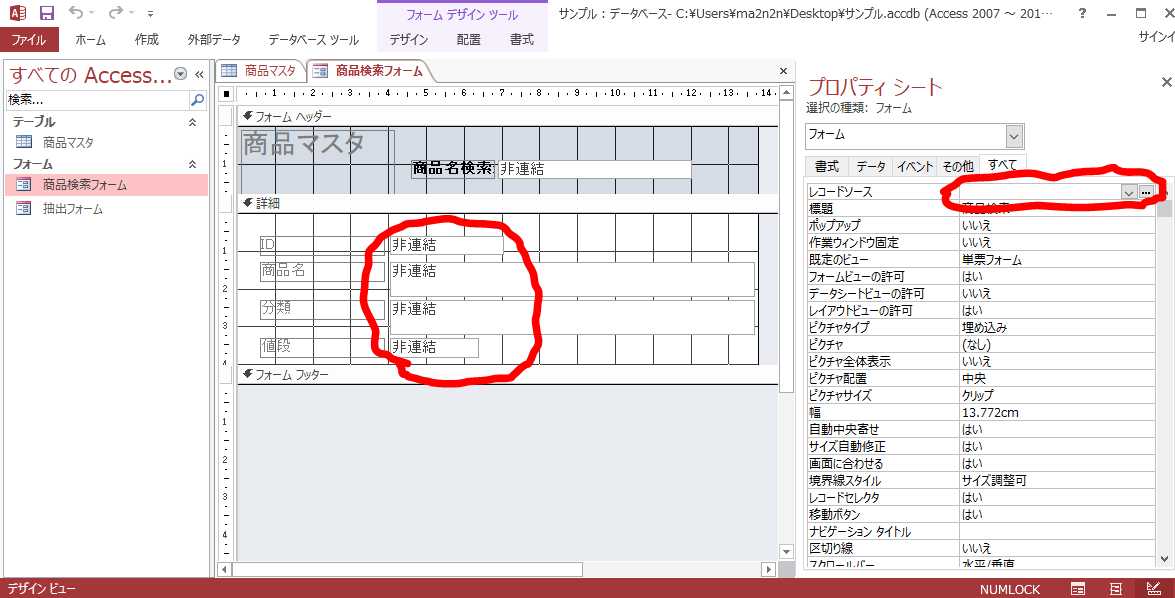The width and height of the screenshot is (1175, 598).
Task: Open the フォーム object selector dropdown in property sheet
Action: point(1014,136)
